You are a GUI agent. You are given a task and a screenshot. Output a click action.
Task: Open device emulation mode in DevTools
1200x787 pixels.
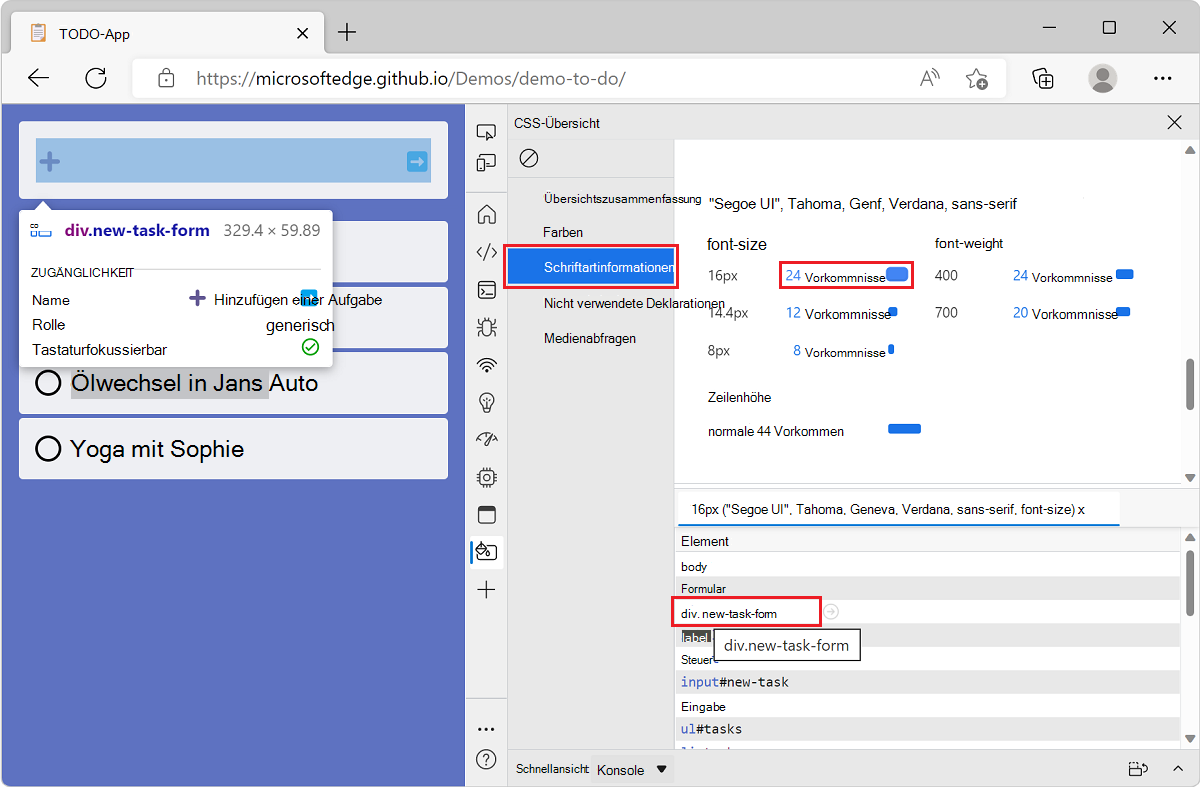coord(486,162)
